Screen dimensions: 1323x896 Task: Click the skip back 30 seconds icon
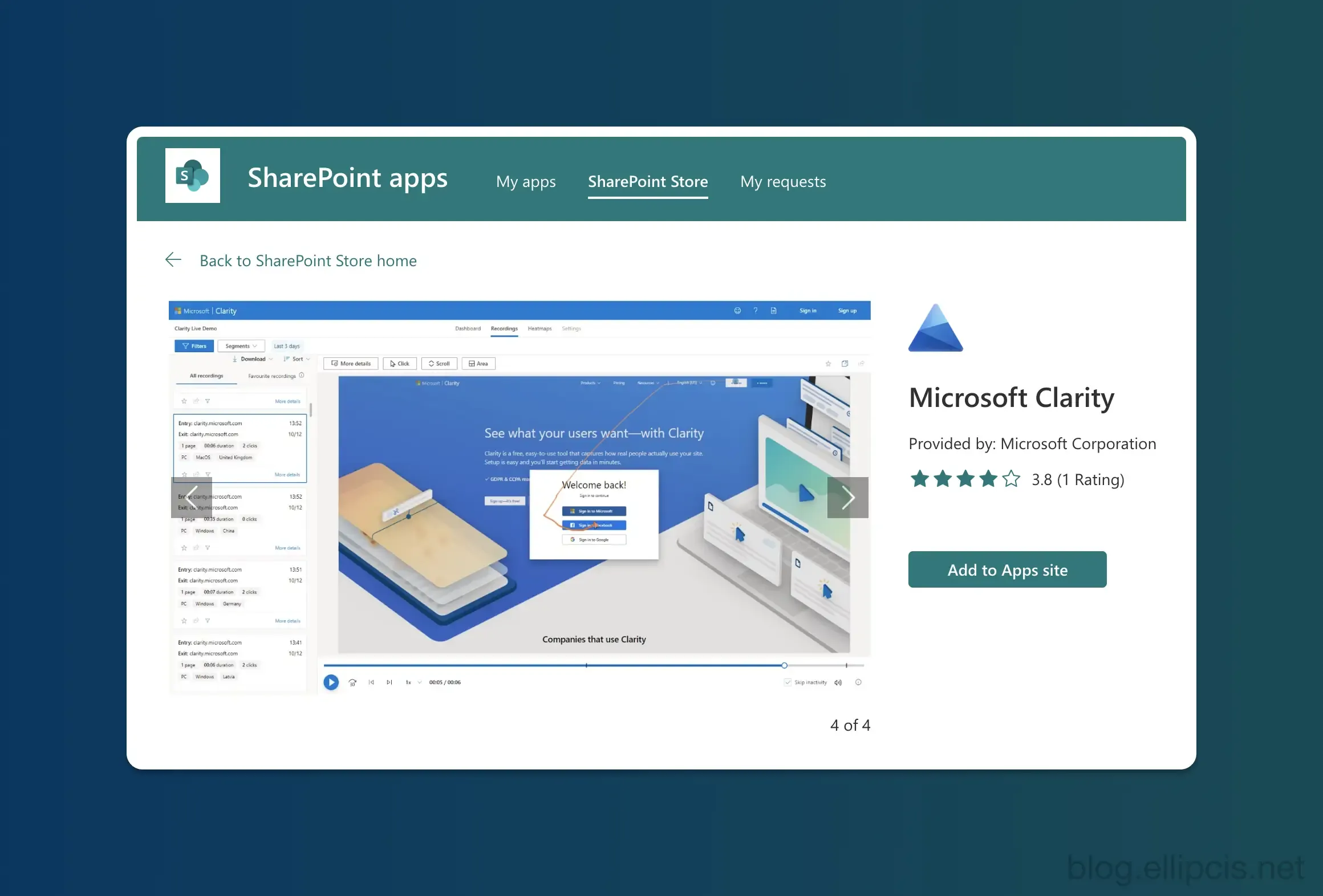352,682
